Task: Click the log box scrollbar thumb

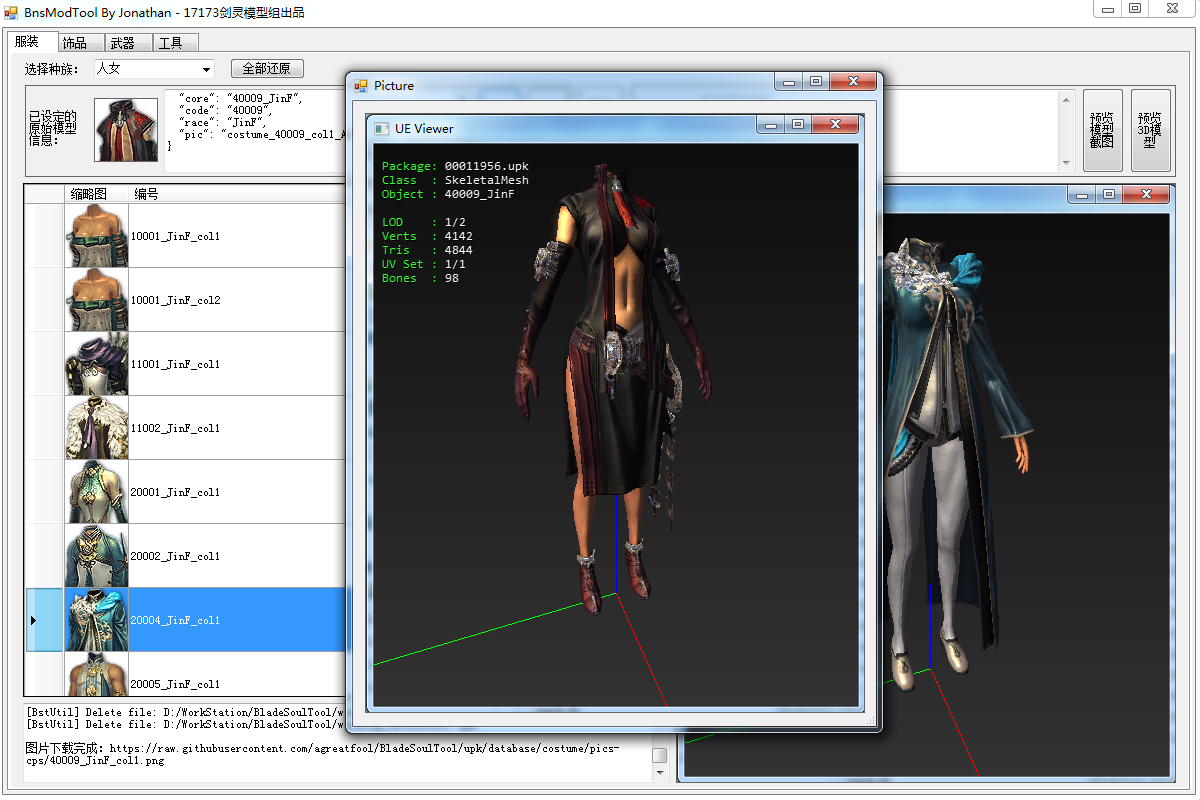Action: (659, 755)
